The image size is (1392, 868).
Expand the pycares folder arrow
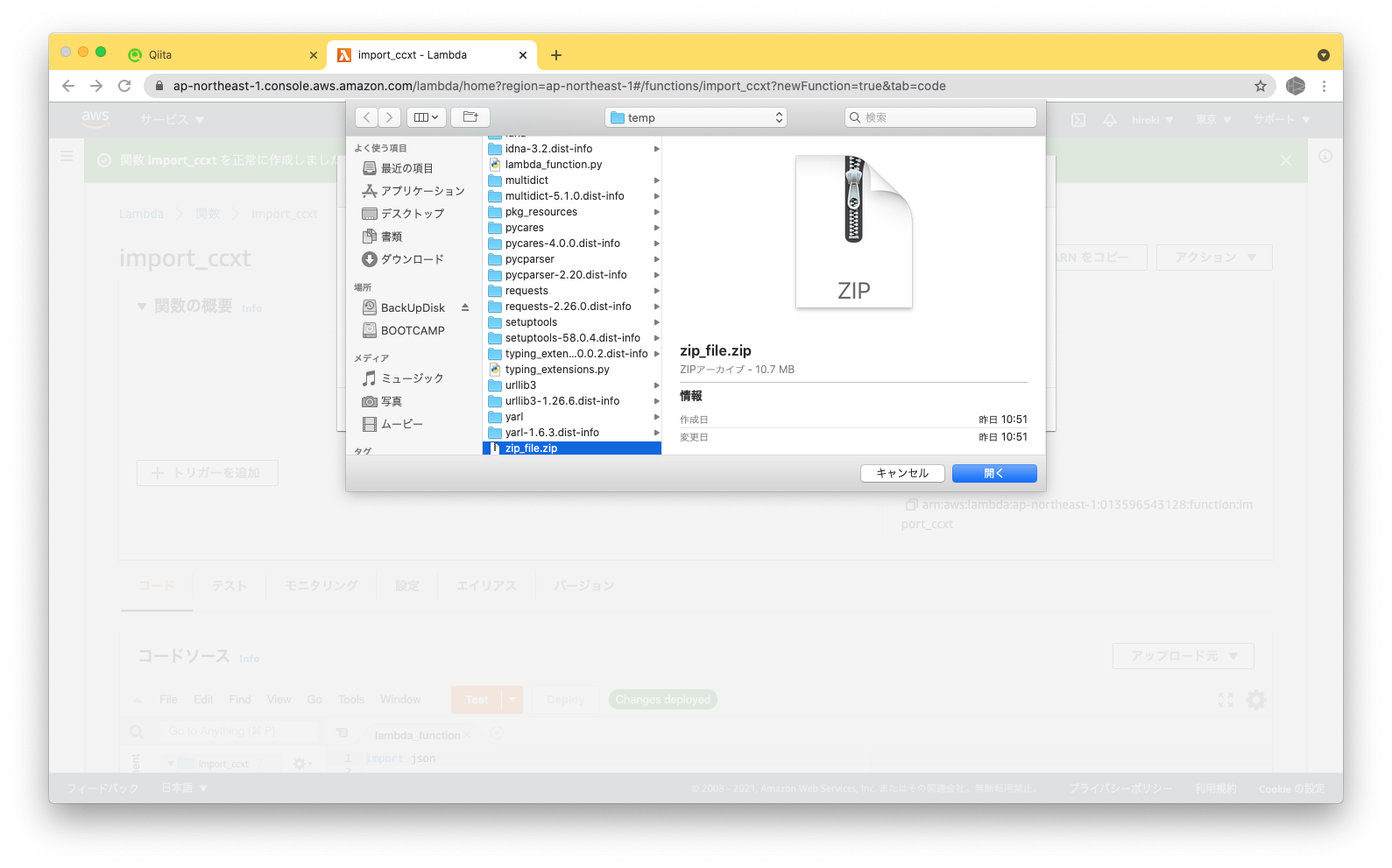click(x=656, y=228)
